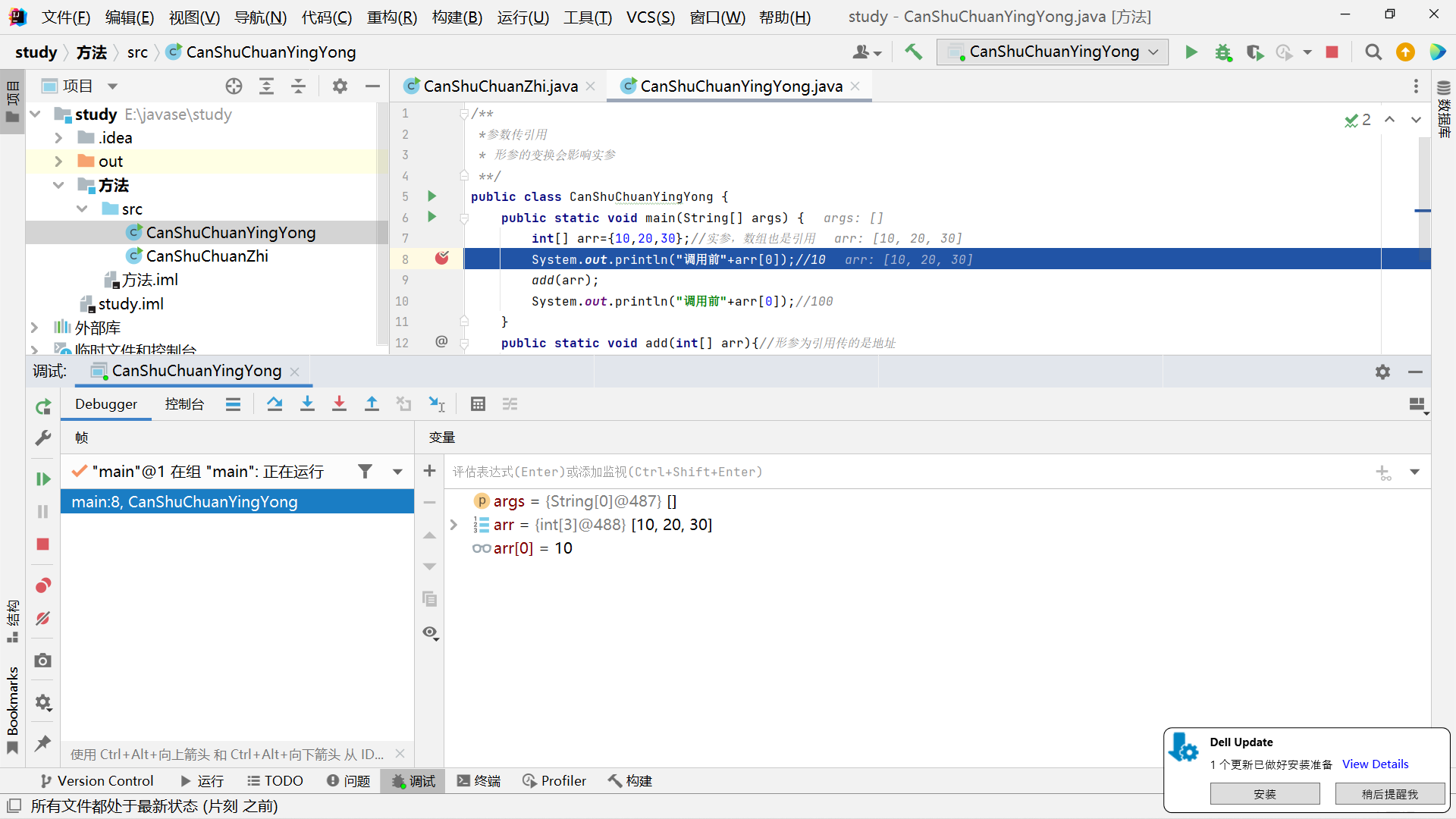Switch to CanShuChuanZhi.java editor tab
The height and width of the screenshot is (819, 1456).
[x=500, y=86]
